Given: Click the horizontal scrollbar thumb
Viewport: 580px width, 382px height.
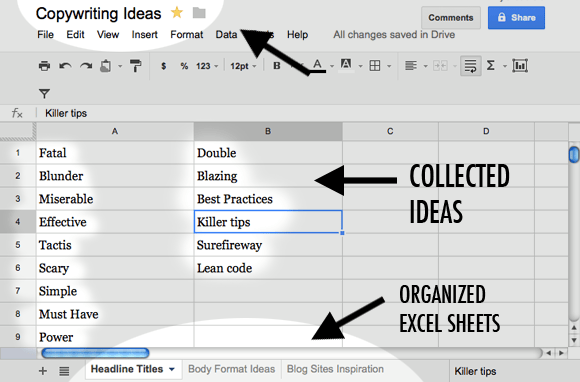Looking at the screenshot, I should (95, 353).
